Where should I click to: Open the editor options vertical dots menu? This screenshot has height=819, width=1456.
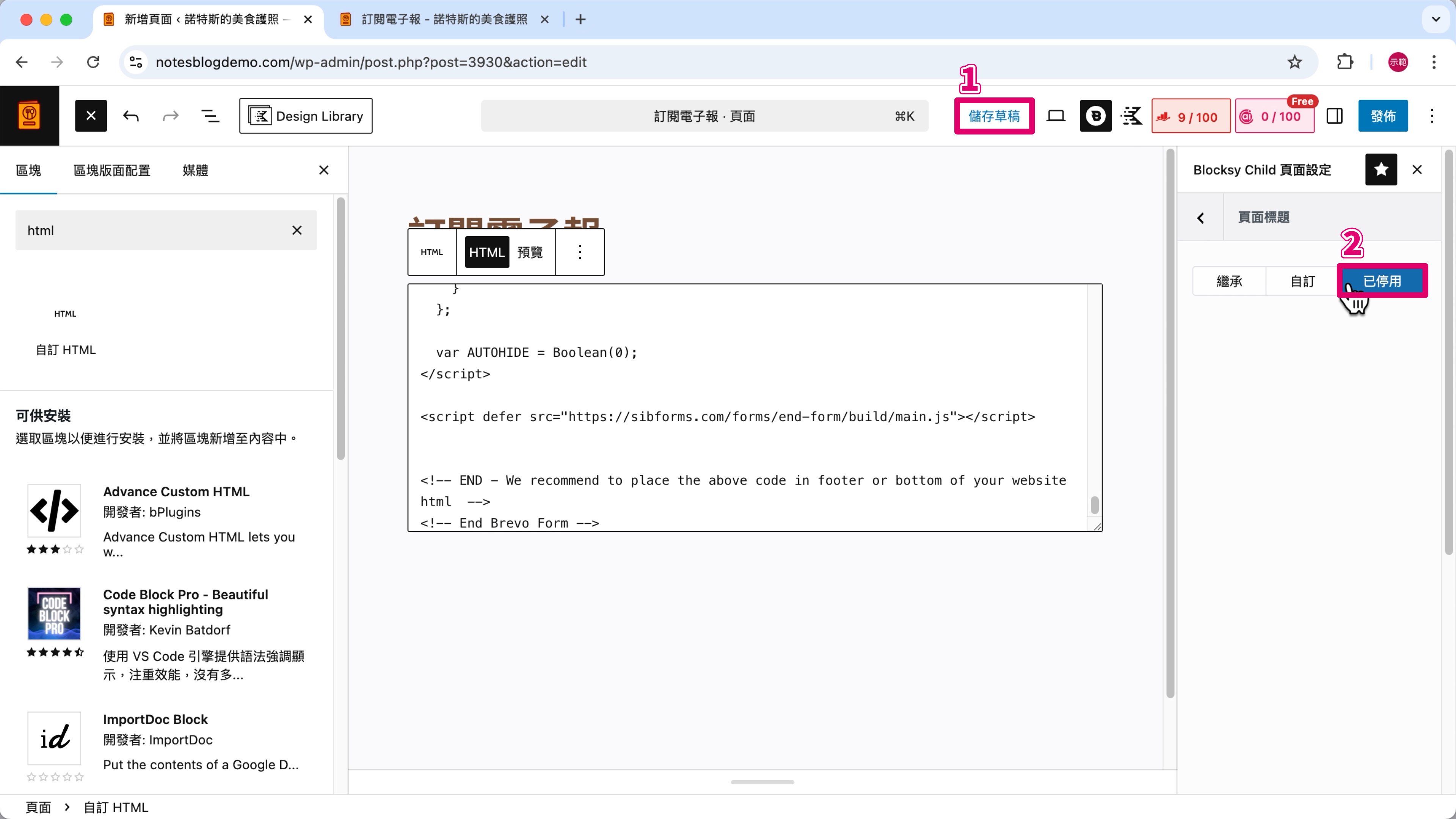(1432, 116)
